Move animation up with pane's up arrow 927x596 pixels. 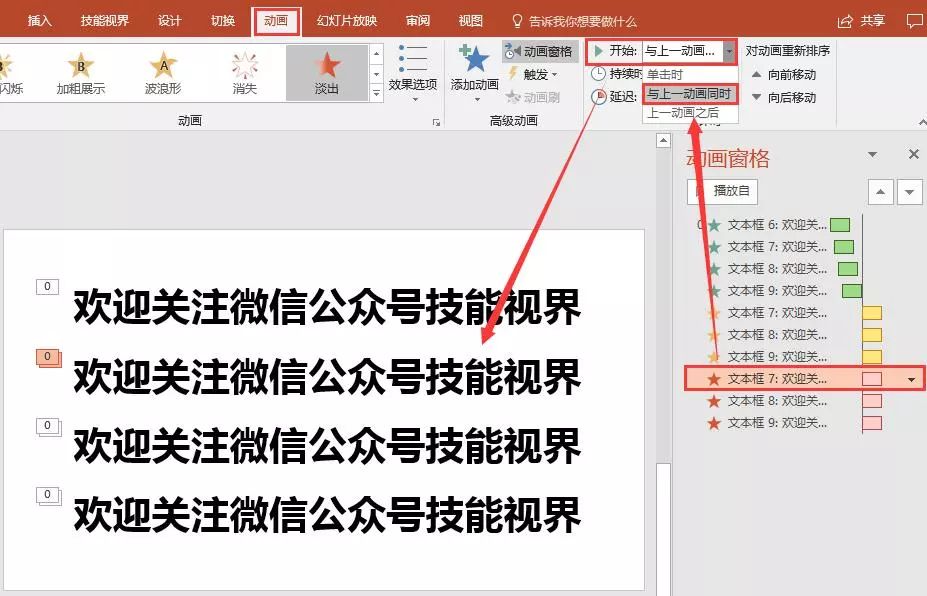pos(879,192)
